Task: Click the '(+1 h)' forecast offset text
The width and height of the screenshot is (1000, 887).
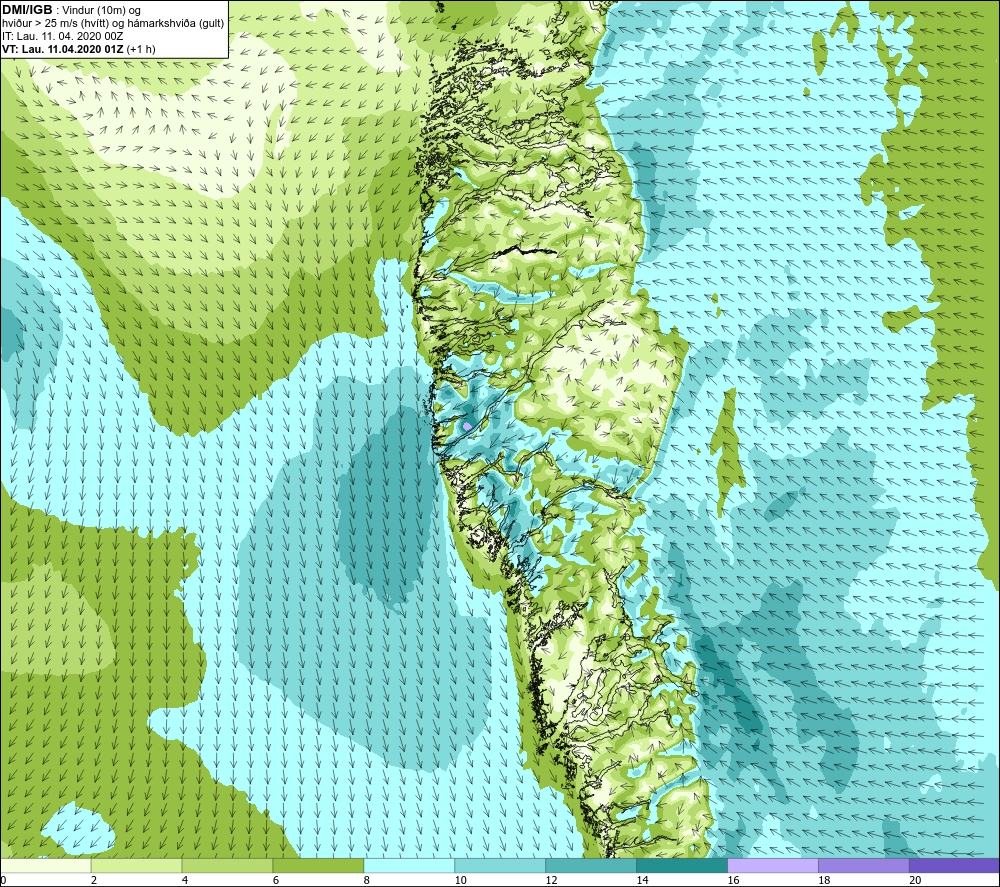Action: [x=141, y=49]
